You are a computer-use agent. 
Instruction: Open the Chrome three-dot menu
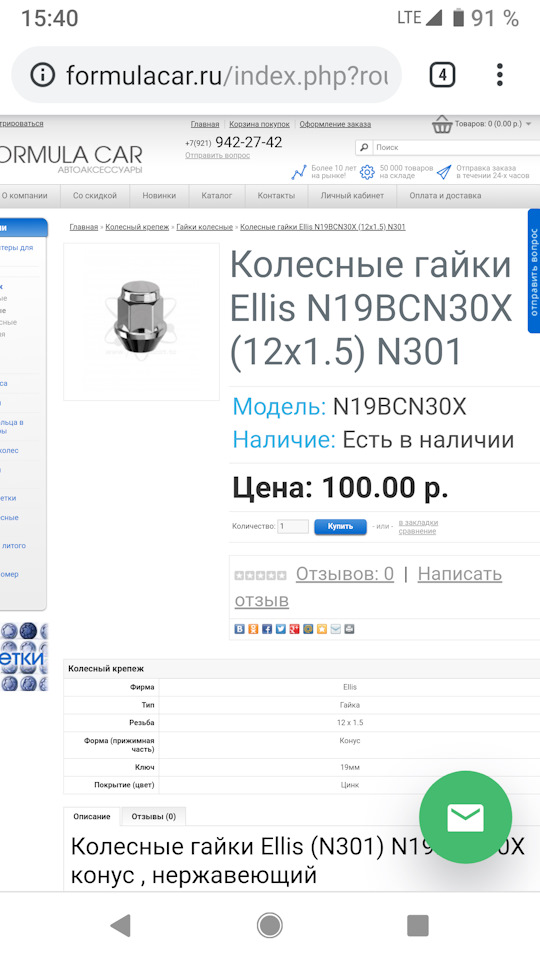(x=500, y=75)
